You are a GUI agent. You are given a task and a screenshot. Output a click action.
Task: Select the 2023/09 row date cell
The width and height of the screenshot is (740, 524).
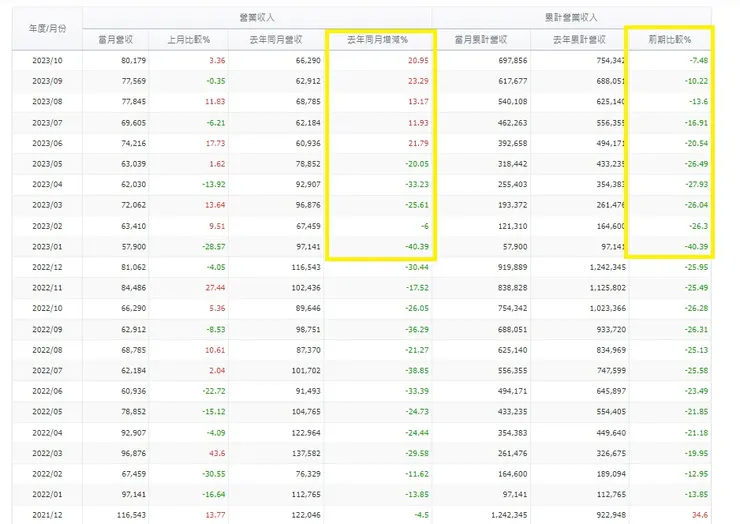tap(47, 81)
